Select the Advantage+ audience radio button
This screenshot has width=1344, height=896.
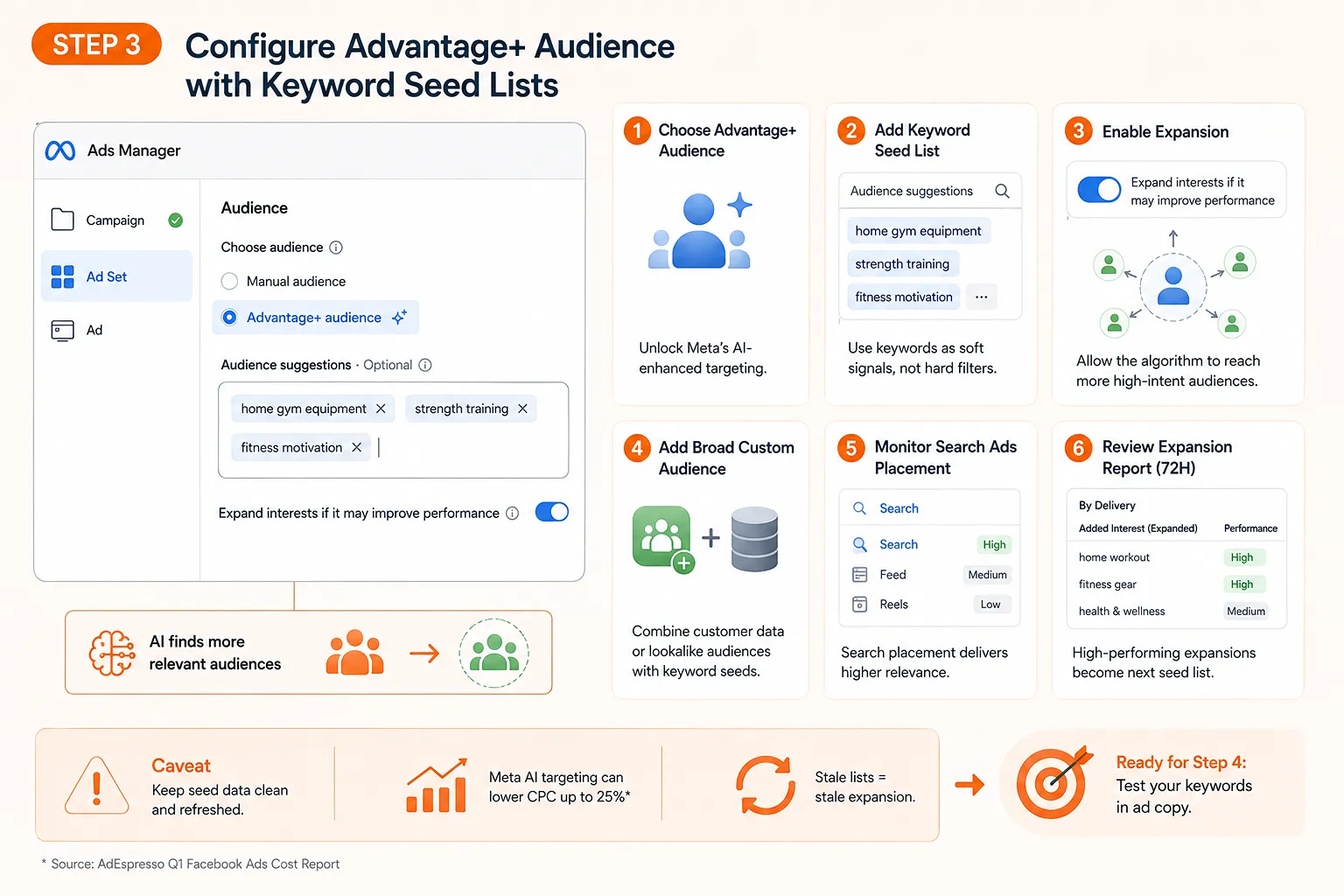pyautogui.click(x=229, y=318)
